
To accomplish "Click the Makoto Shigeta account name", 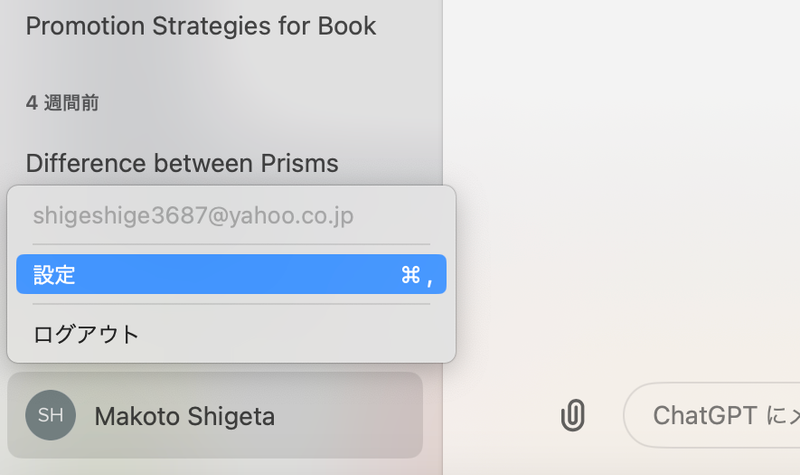I will (184, 416).
